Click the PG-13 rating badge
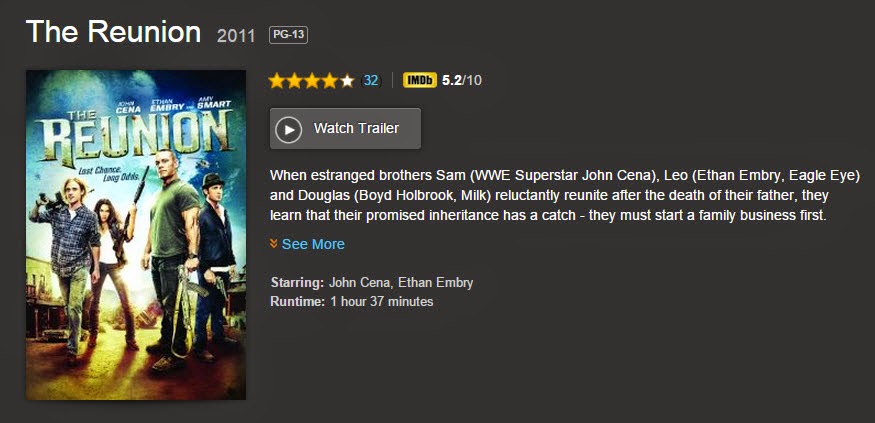This screenshot has width=875, height=423. pos(289,35)
